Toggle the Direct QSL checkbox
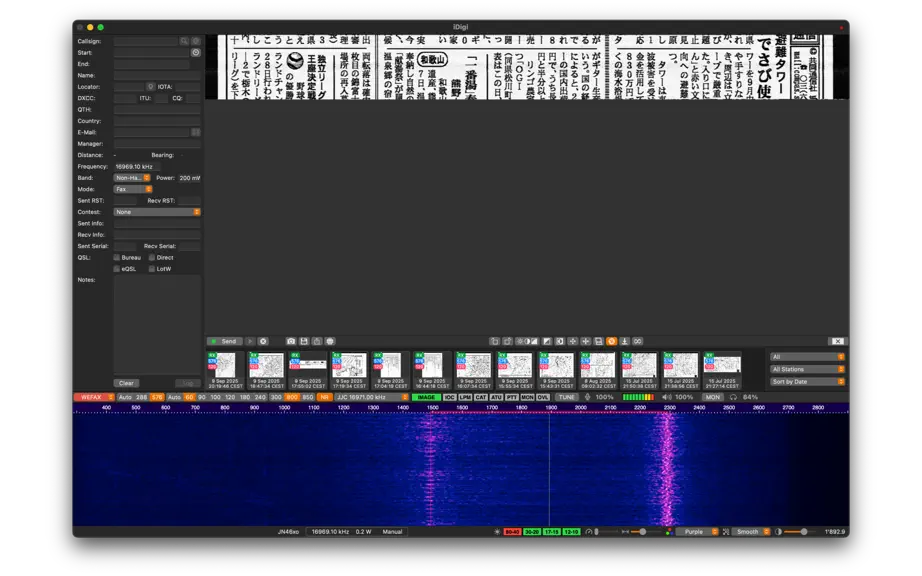922x576 pixels. (152, 257)
